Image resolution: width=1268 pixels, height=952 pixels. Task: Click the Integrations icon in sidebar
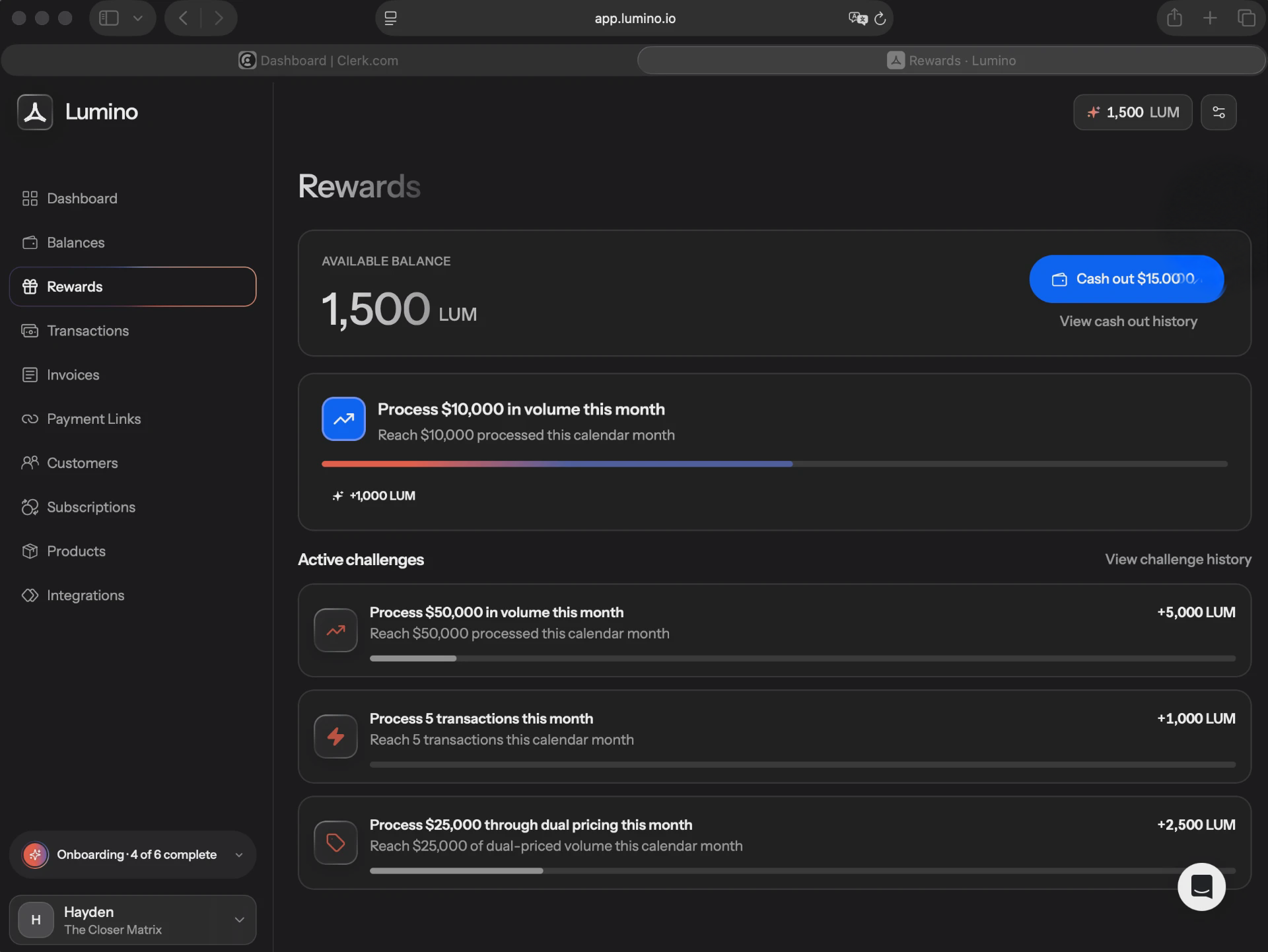(x=30, y=595)
